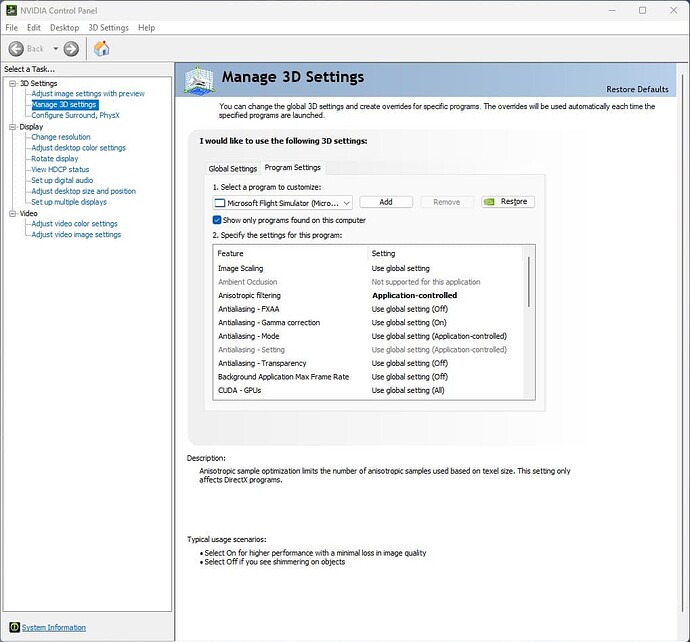Open the Back button history dropdown arrow

54,48
